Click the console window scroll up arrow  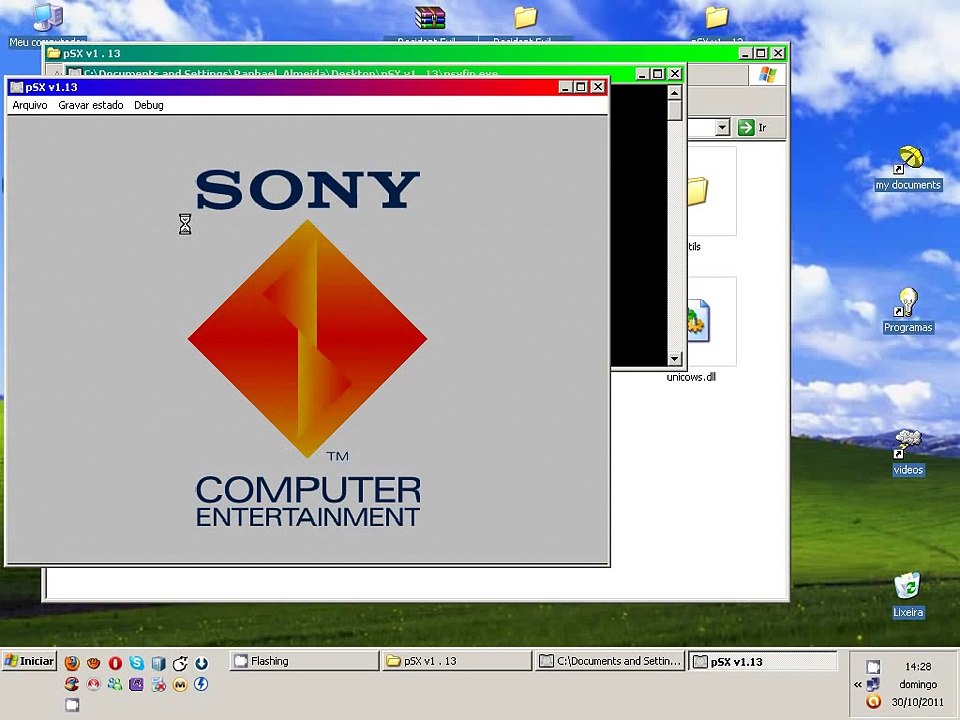click(675, 93)
